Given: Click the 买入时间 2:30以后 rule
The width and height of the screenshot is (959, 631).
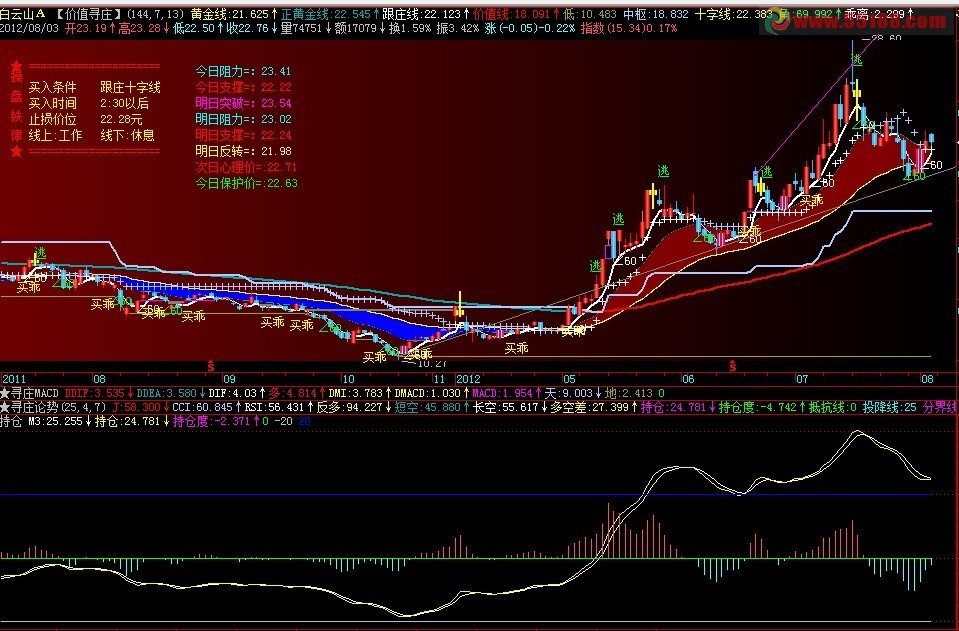Looking at the screenshot, I should coord(89,103).
